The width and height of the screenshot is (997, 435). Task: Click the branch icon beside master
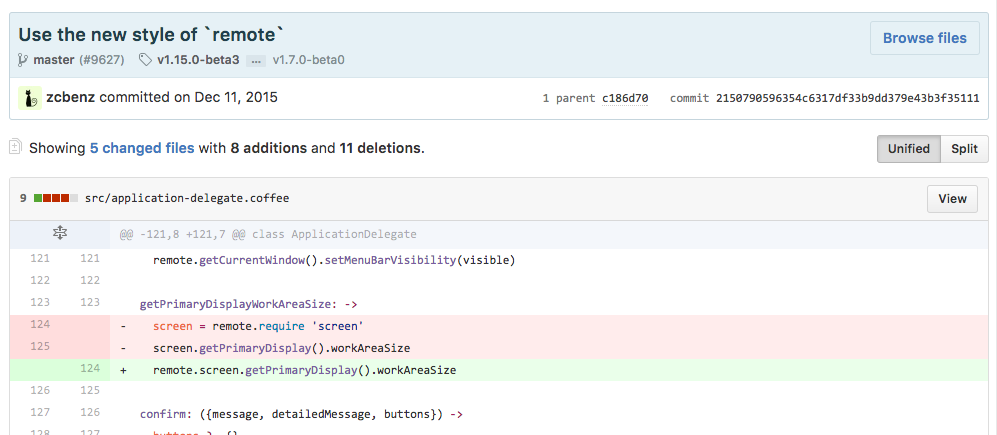coord(23,60)
